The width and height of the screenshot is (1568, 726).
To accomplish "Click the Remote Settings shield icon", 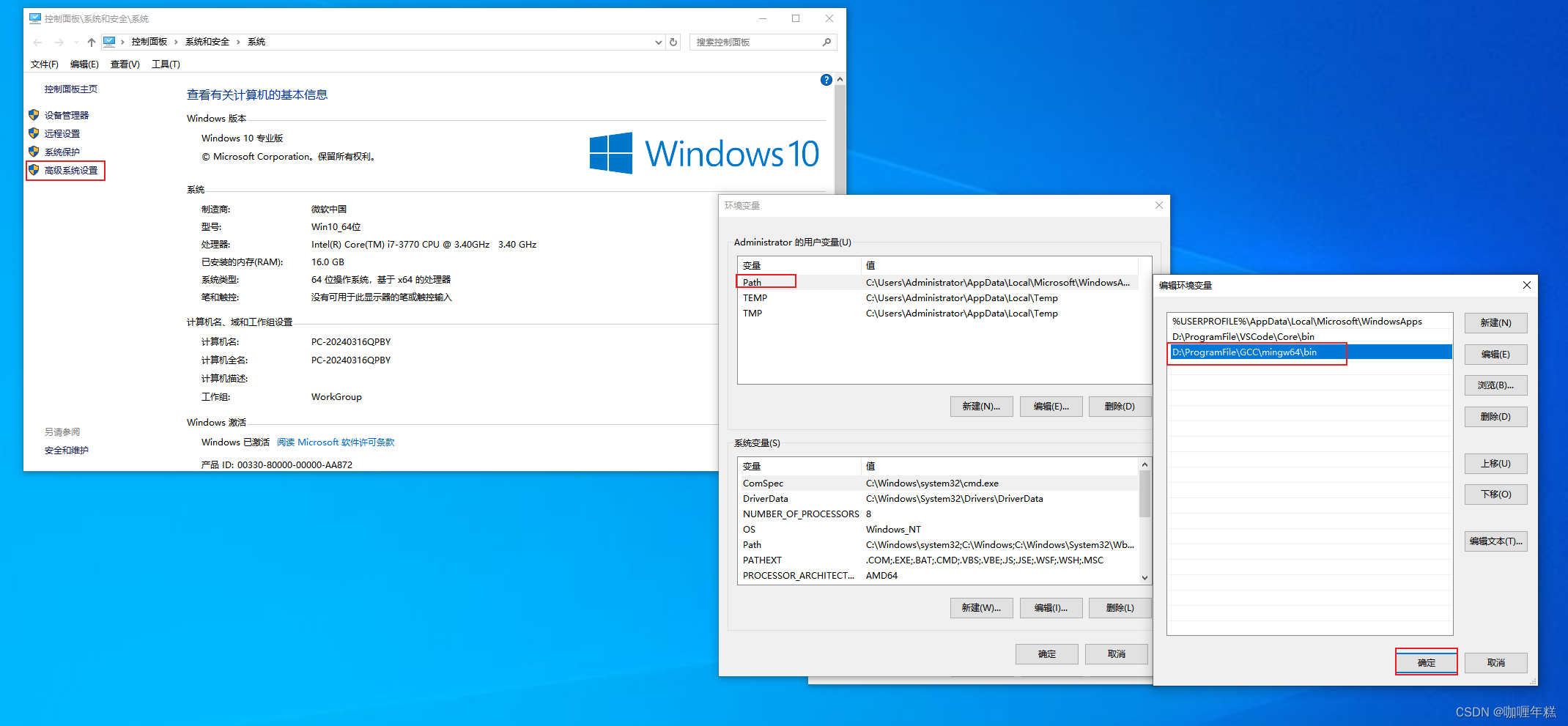I will [x=34, y=133].
